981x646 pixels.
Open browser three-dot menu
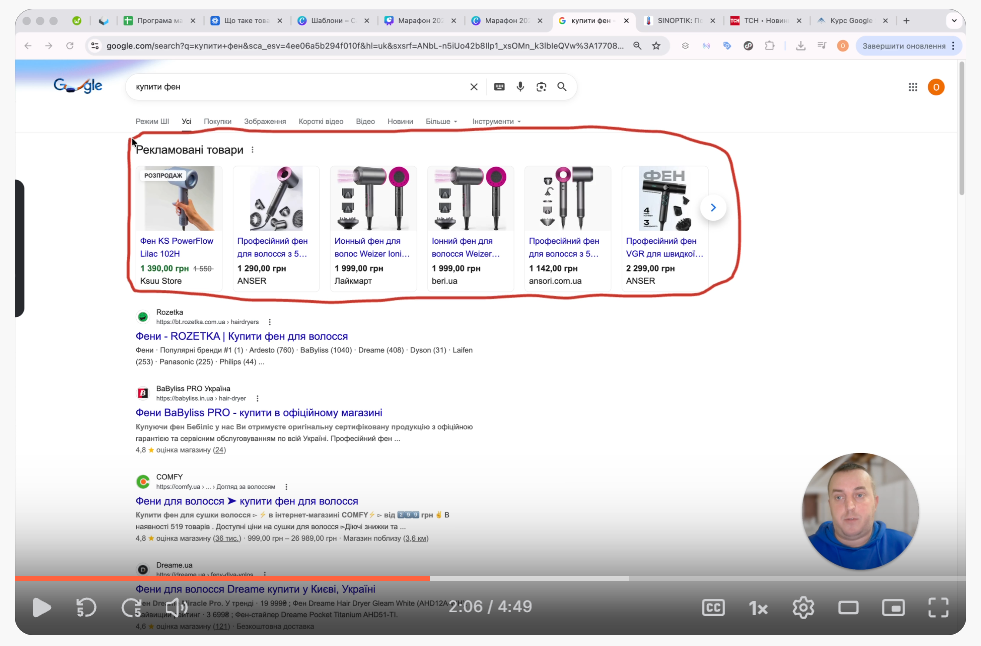(953, 46)
